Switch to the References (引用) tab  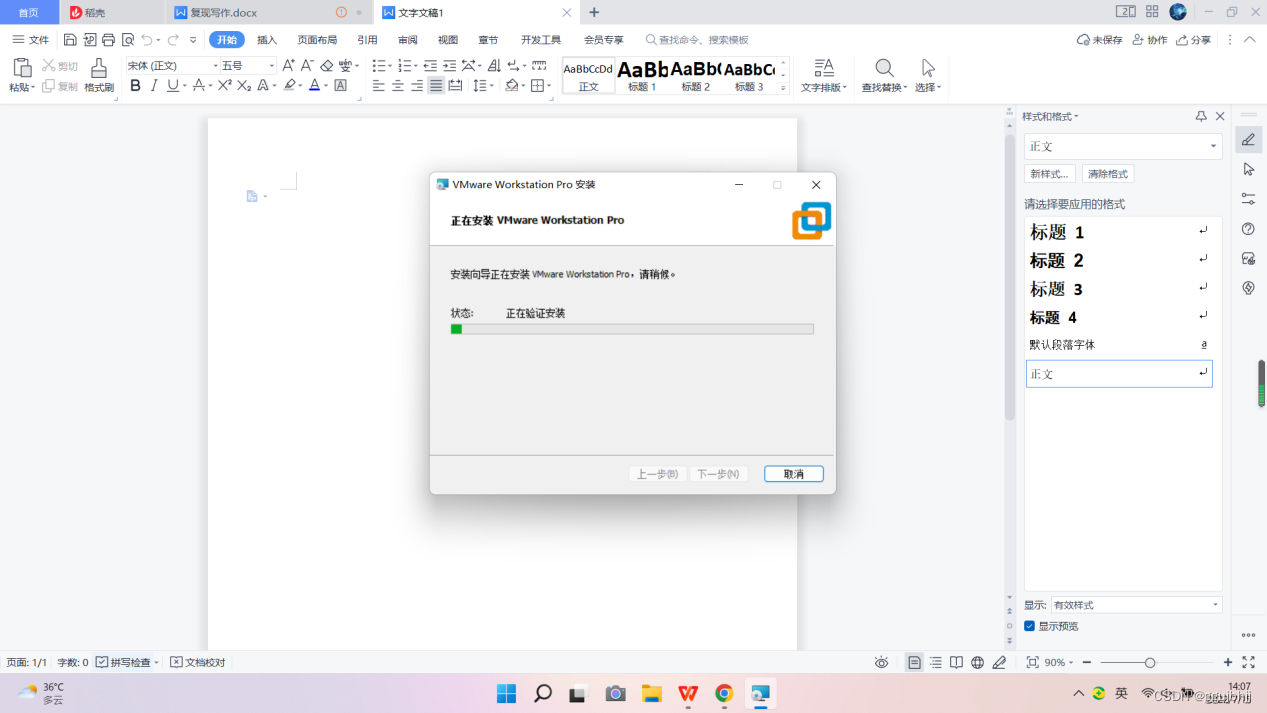367,40
